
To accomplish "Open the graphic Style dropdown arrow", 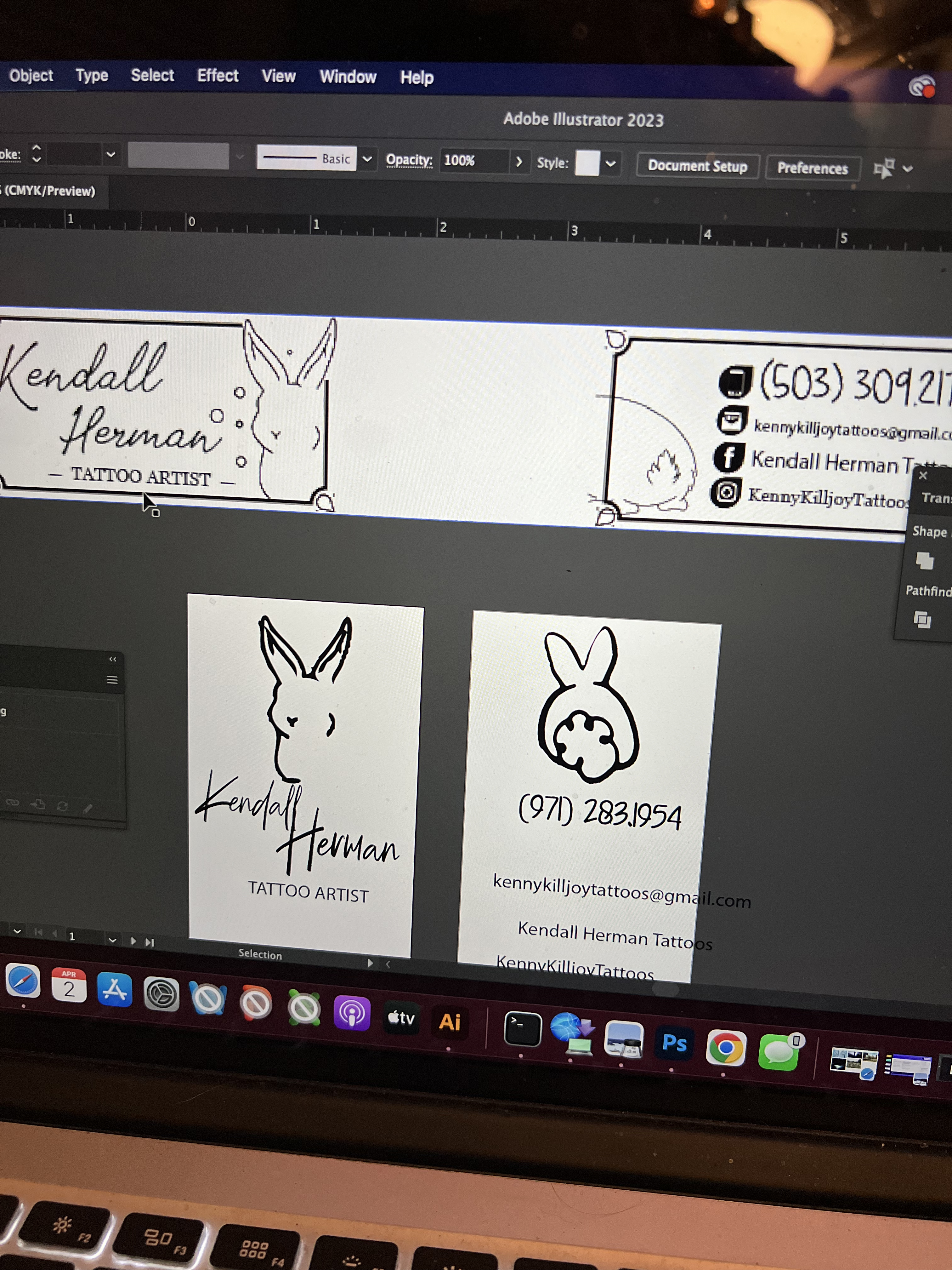I will (610, 164).
